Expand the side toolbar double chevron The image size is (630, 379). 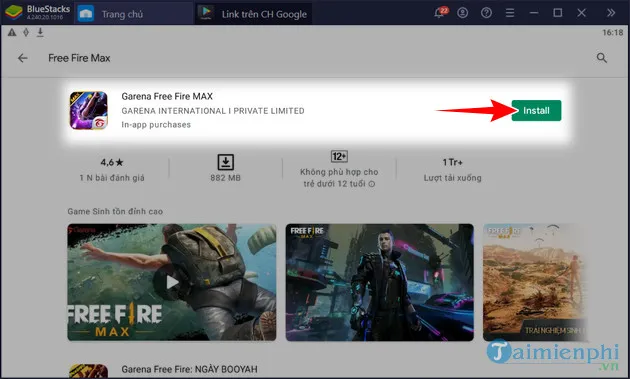coord(611,13)
